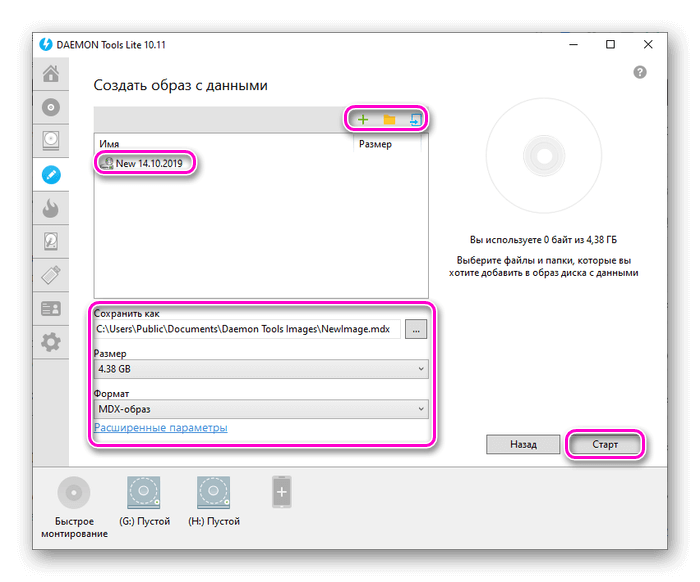The image size is (700, 582).
Task: Add files with the green plus icon
Action: click(x=363, y=120)
